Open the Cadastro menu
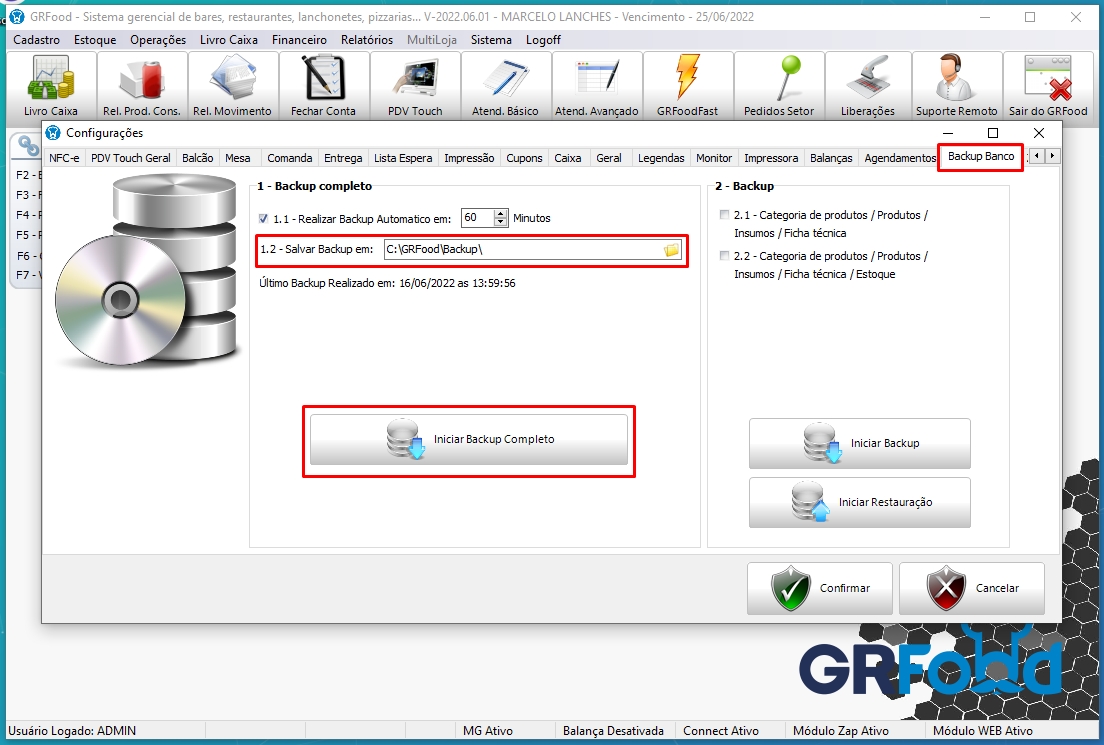 click(x=37, y=39)
